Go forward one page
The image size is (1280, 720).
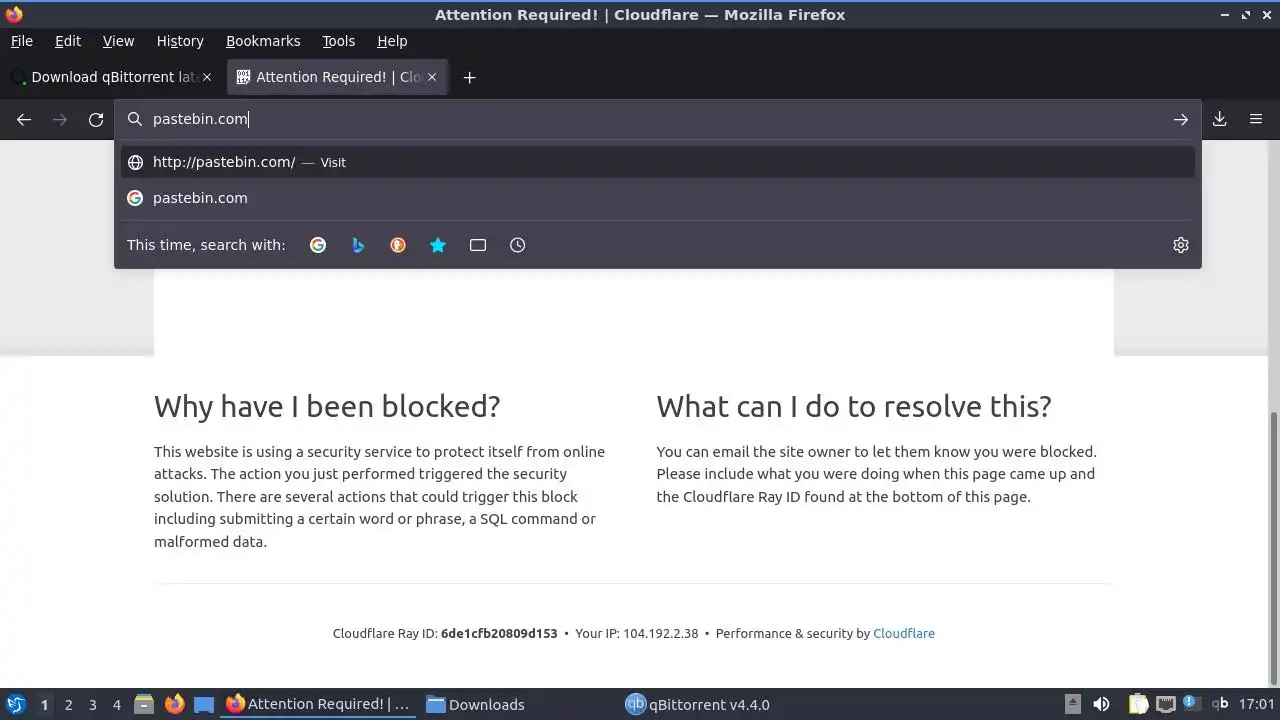(x=60, y=119)
